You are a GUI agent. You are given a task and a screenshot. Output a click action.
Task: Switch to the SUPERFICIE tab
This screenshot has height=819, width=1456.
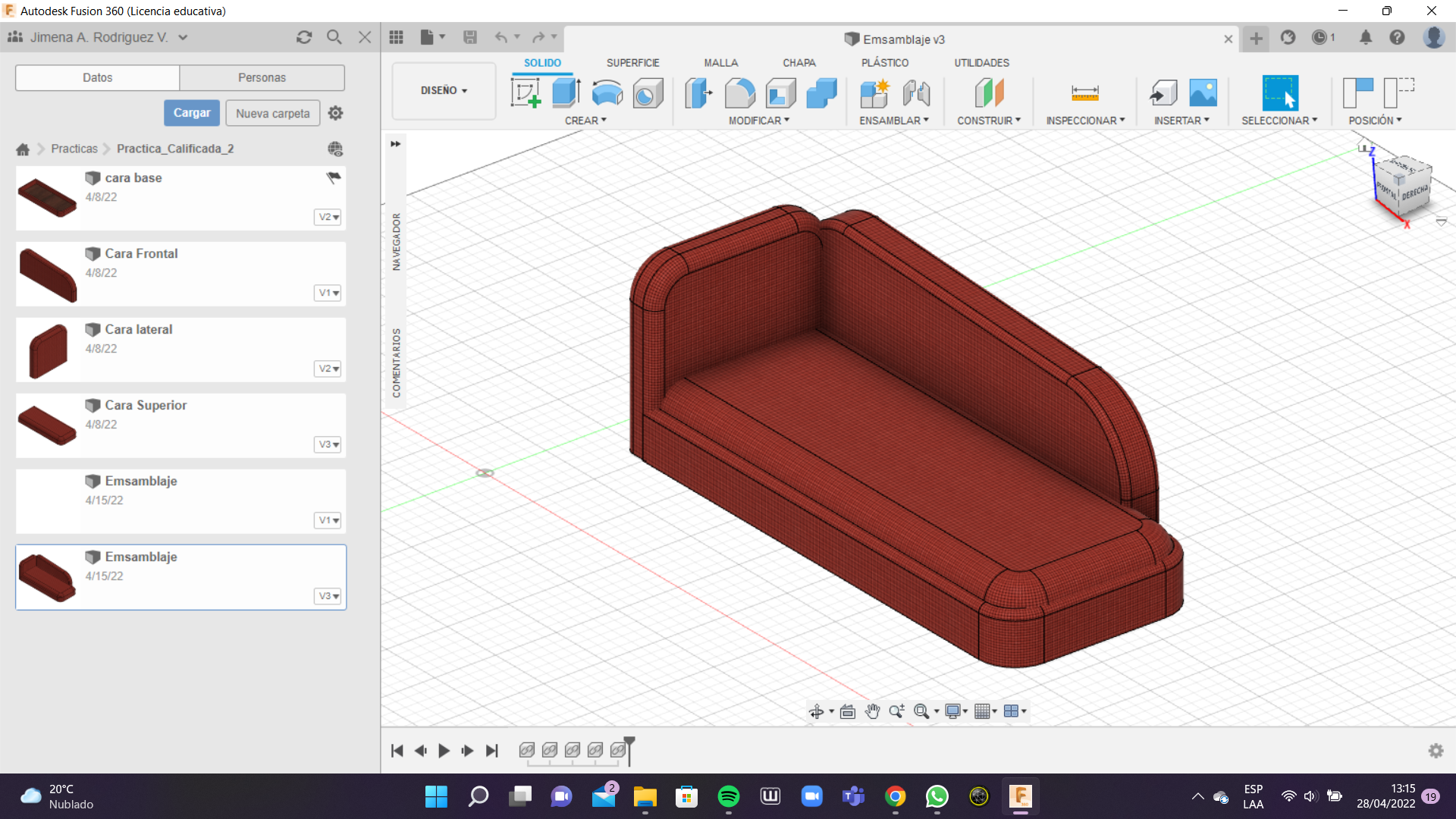pyautogui.click(x=632, y=63)
